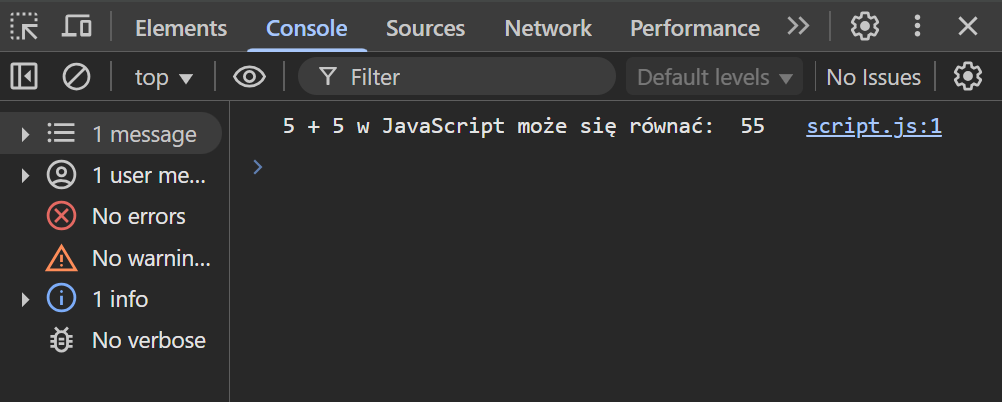This screenshot has width=1002, height=402.
Task: Expand the 1 user messages group arrow
Action: 25,175
